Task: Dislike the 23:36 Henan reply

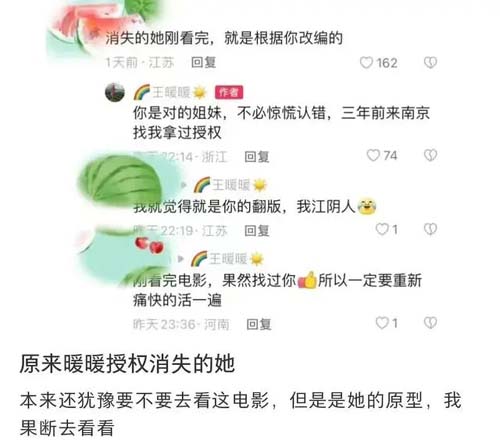Action: pyautogui.click(x=430, y=323)
